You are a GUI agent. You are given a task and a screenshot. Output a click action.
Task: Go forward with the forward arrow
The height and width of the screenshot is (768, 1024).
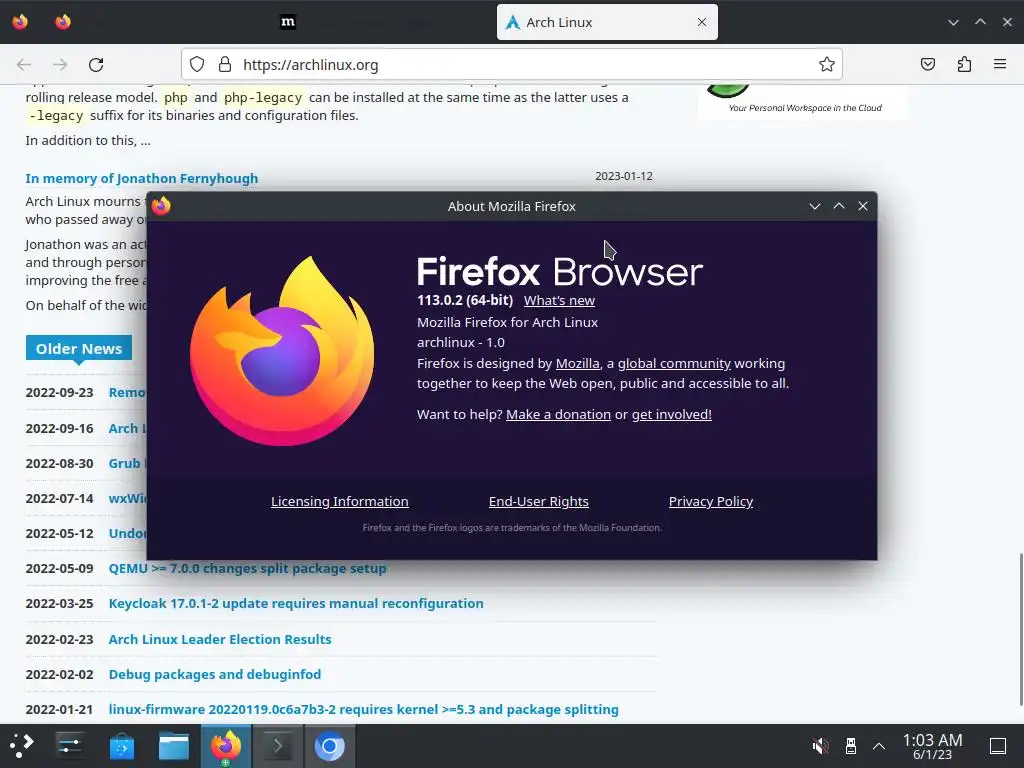click(60, 65)
